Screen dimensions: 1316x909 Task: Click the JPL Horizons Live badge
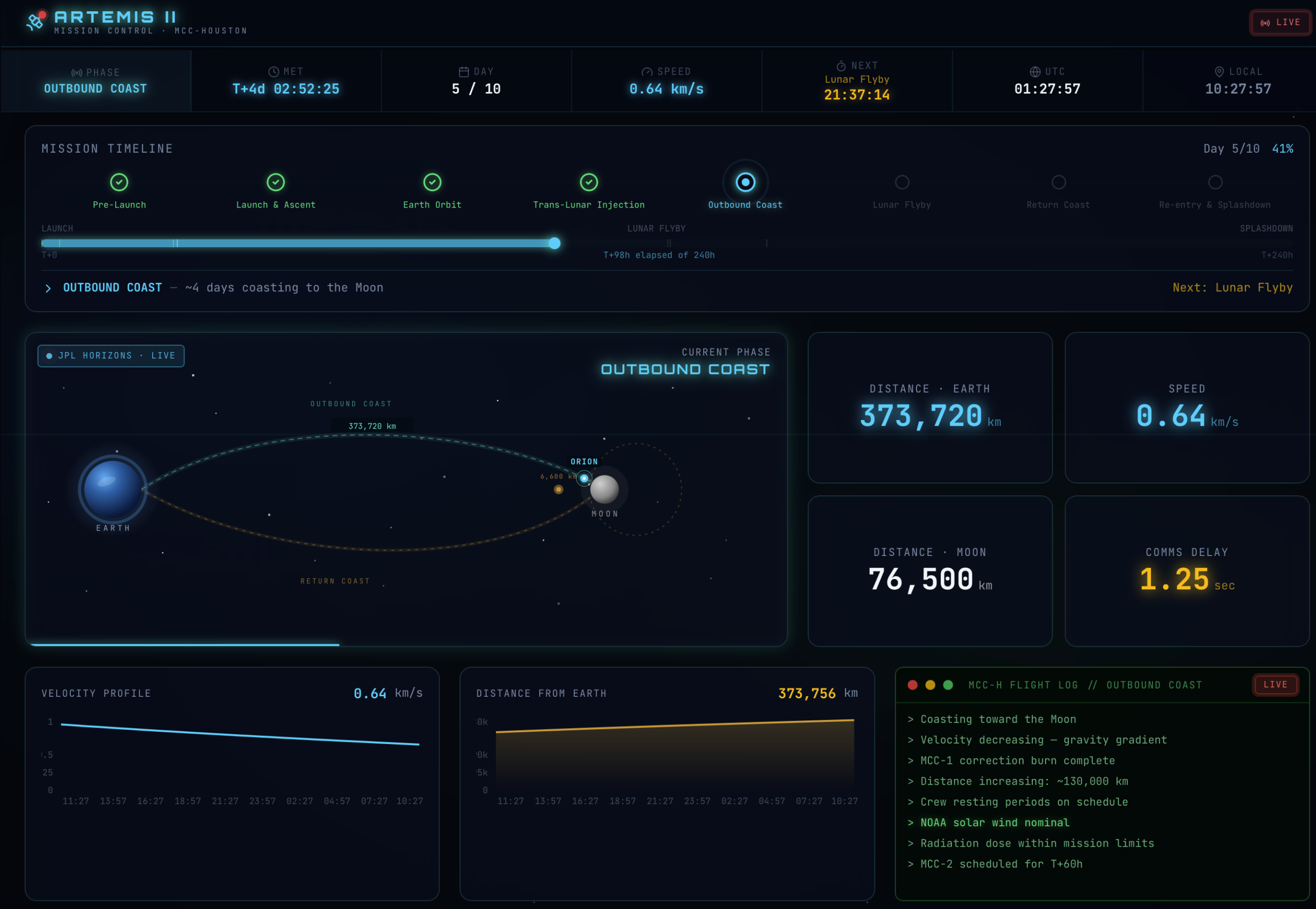click(111, 356)
